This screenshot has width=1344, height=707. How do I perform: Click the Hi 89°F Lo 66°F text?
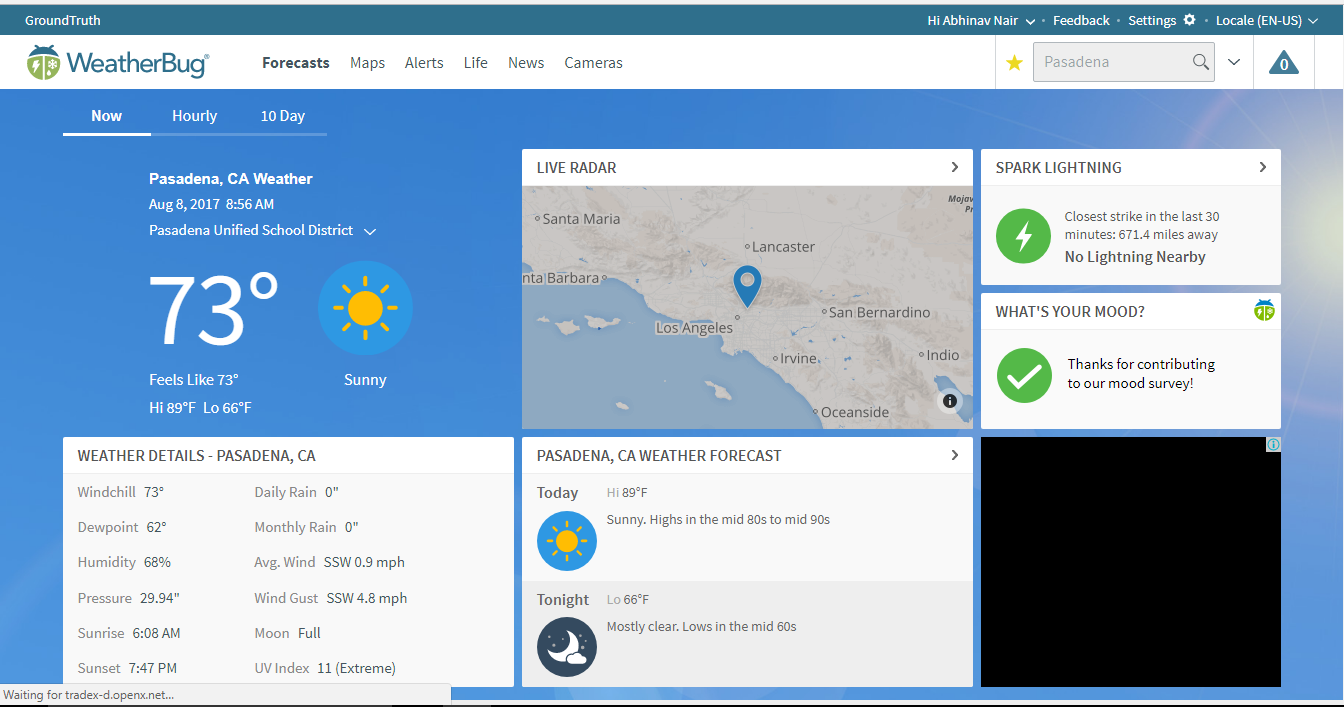[x=200, y=408]
